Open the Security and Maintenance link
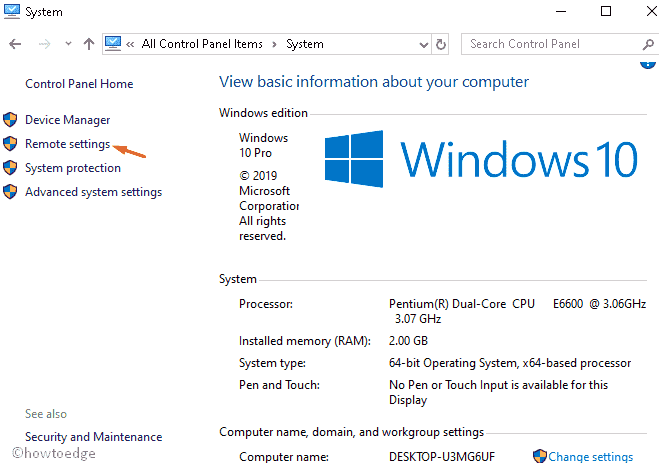Viewport: 659px width, 463px height. pyautogui.click(x=93, y=437)
